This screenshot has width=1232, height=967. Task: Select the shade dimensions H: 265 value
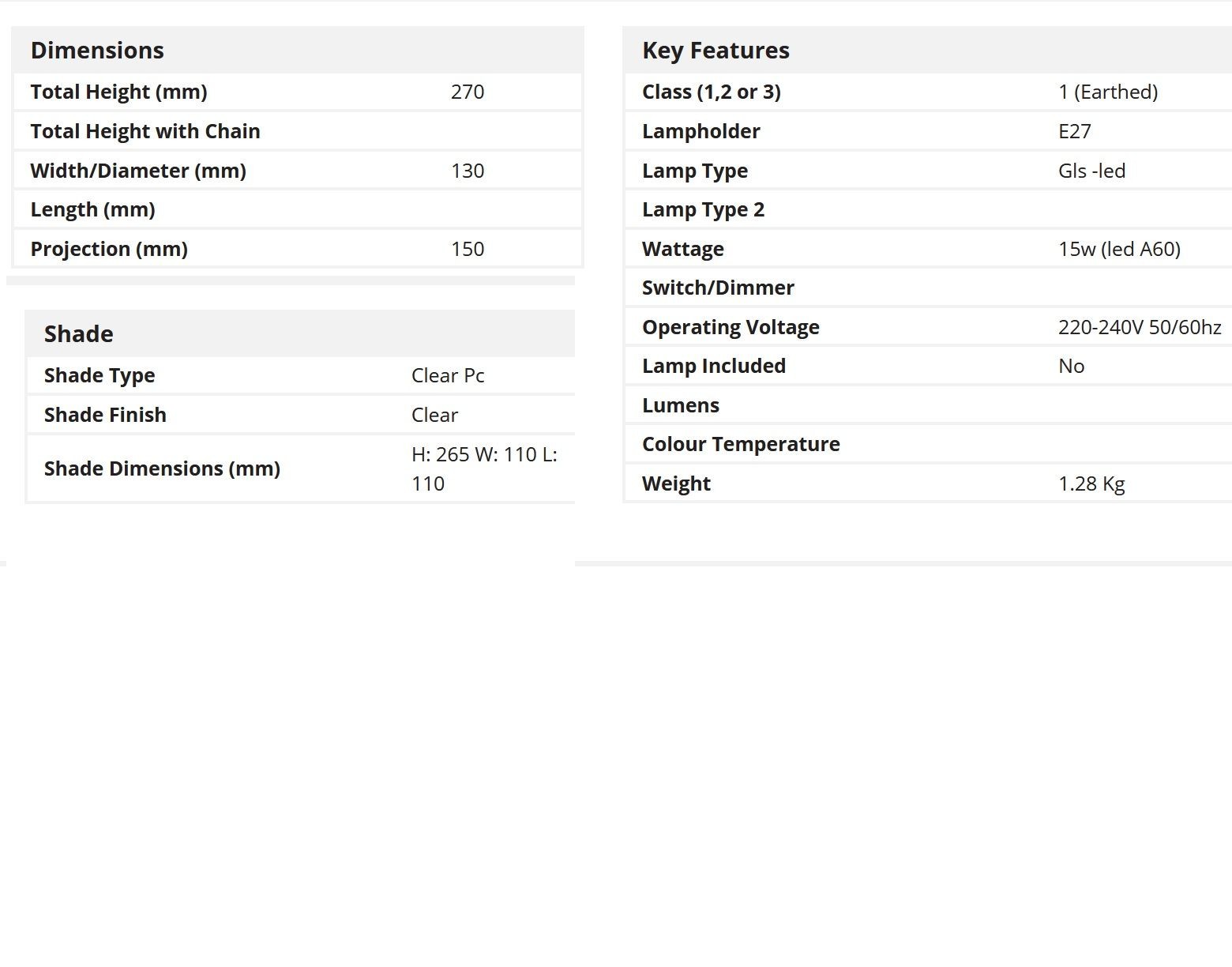(484, 468)
